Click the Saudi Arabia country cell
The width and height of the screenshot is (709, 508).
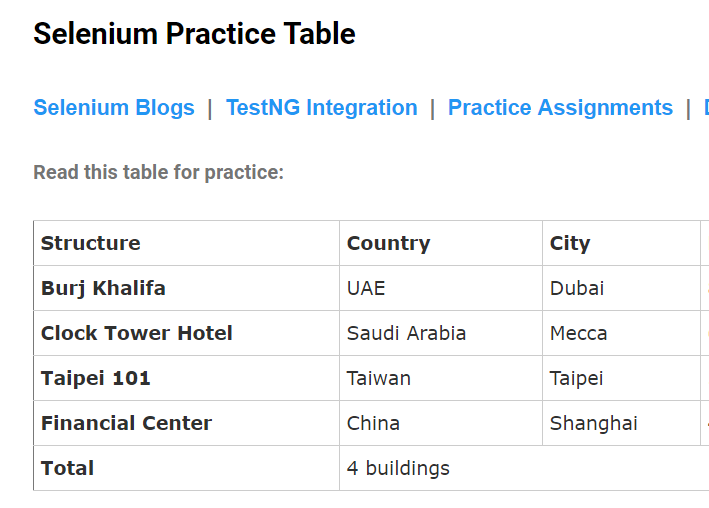441,333
